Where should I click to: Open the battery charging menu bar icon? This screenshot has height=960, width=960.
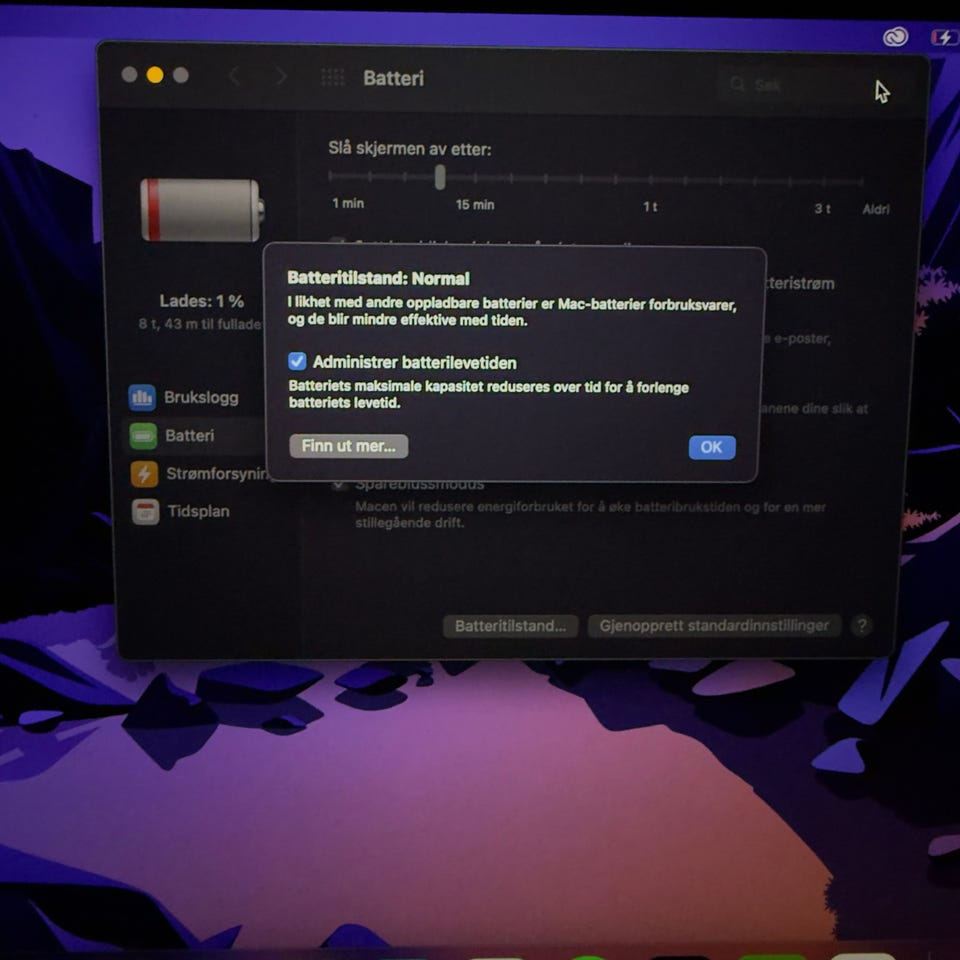943,38
